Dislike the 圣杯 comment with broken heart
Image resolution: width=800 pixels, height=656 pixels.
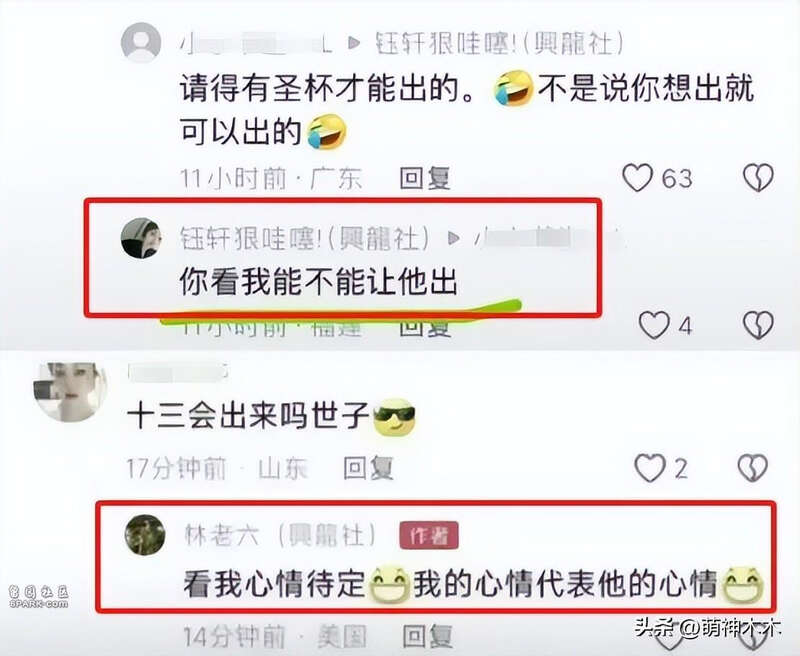pyautogui.click(x=758, y=178)
